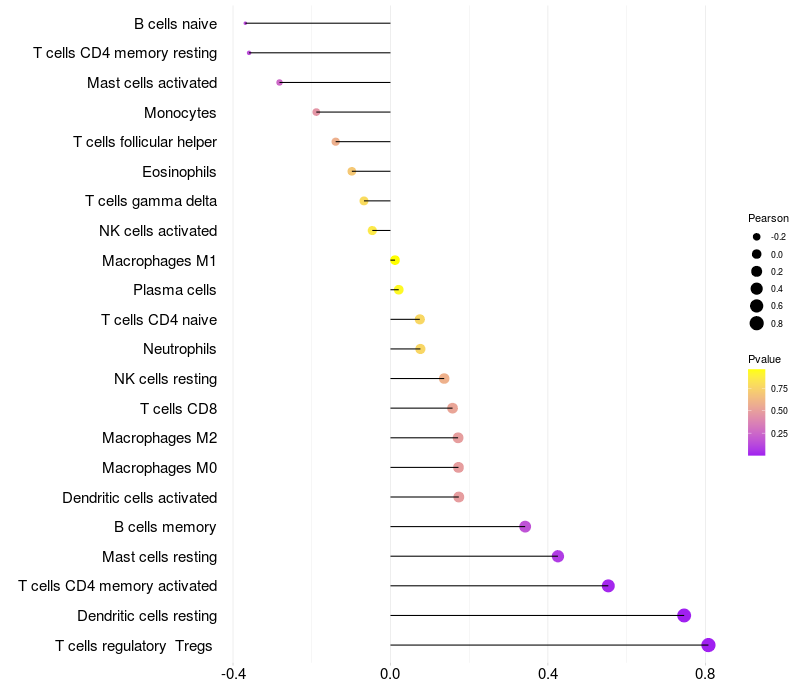Image resolution: width=800 pixels, height=700 pixels.
Task: Click the Monocytes data point
Action: tap(316, 112)
